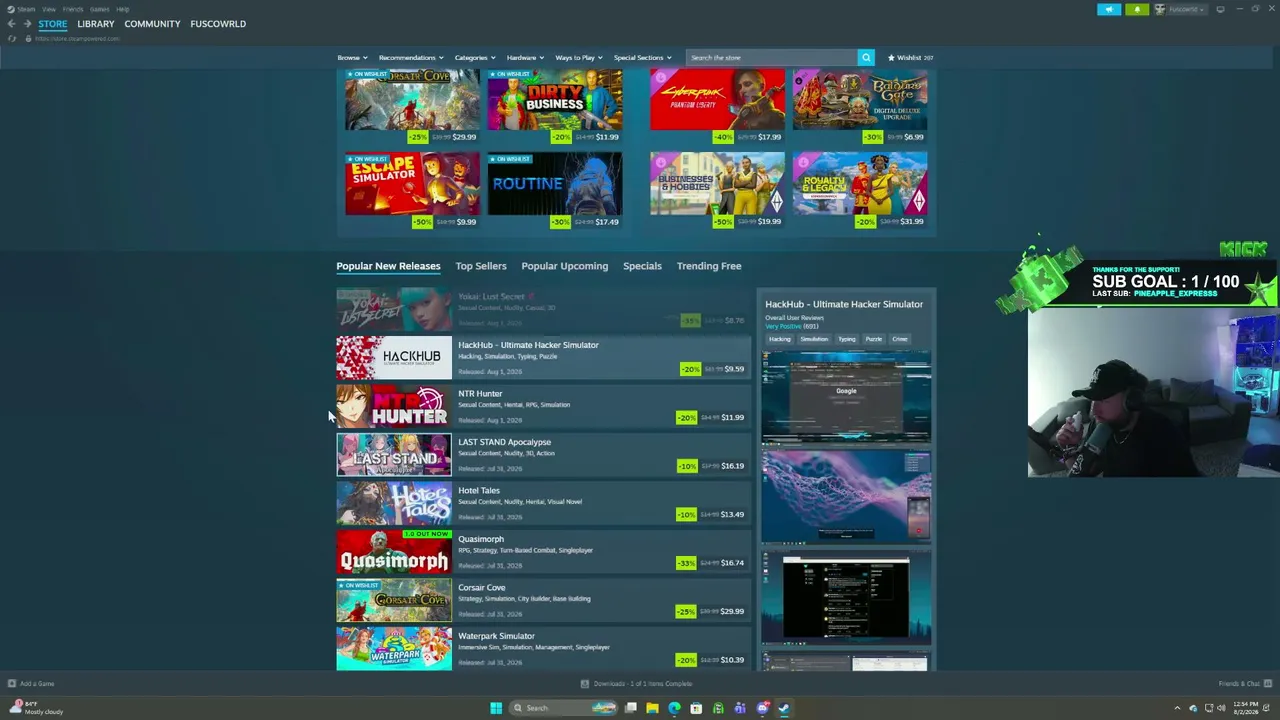Open the Wishlist link
This screenshot has width=1280, height=720.
pos(910,58)
